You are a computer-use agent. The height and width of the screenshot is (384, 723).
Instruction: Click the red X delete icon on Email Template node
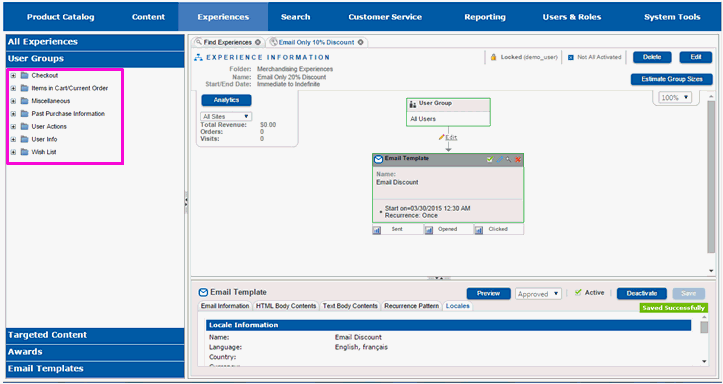point(518,160)
